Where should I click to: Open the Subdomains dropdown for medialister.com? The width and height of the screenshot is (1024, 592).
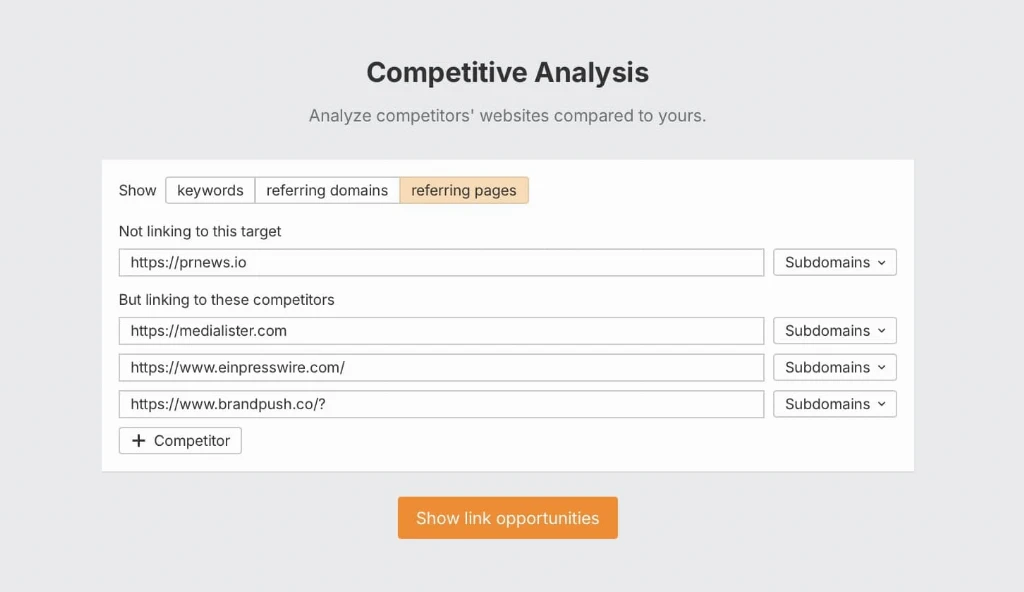[835, 331]
